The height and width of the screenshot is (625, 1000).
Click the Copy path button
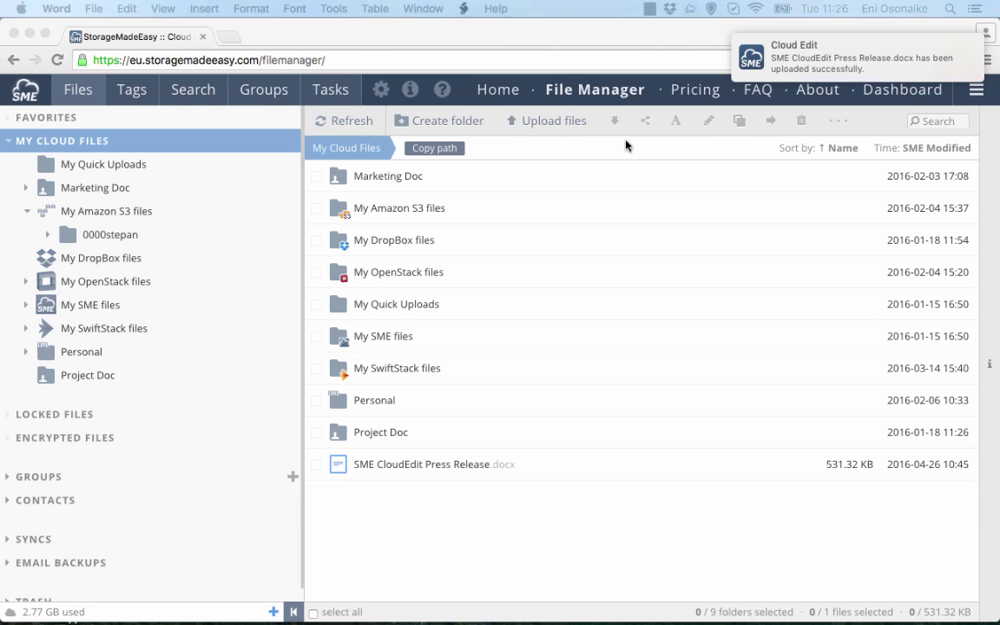(434, 148)
